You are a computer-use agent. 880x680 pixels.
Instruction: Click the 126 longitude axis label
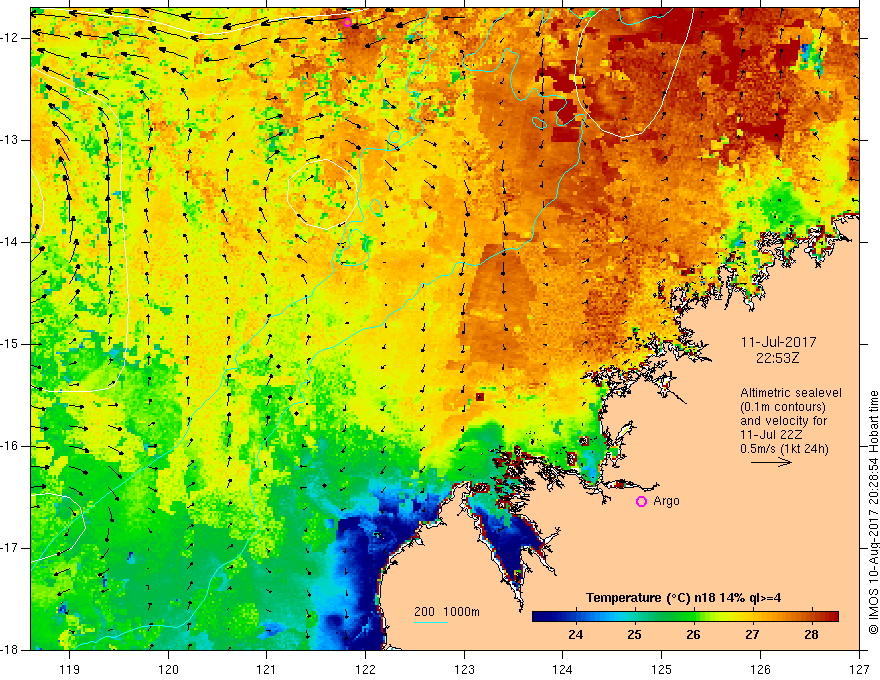[760, 669]
